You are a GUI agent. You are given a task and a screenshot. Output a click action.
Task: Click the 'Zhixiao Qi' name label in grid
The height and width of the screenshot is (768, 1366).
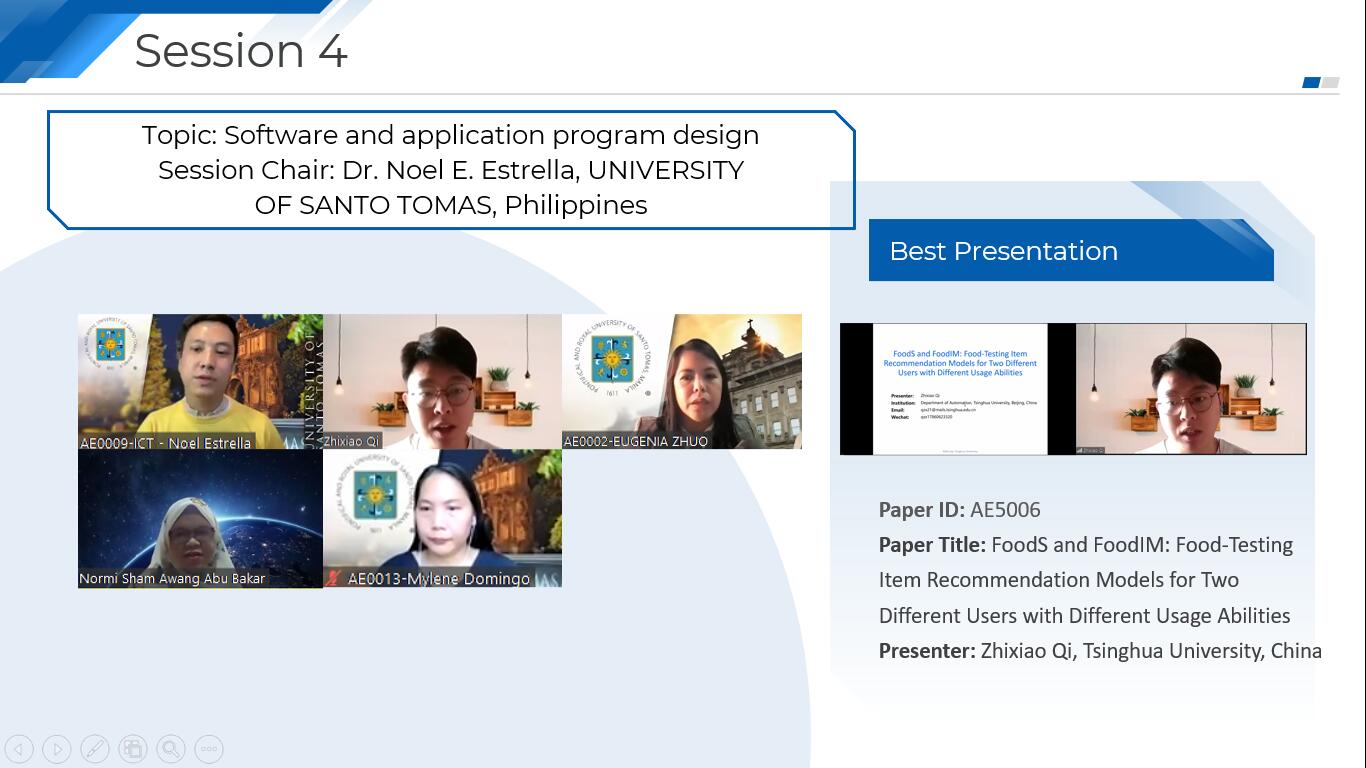pyautogui.click(x=352, y=441)
